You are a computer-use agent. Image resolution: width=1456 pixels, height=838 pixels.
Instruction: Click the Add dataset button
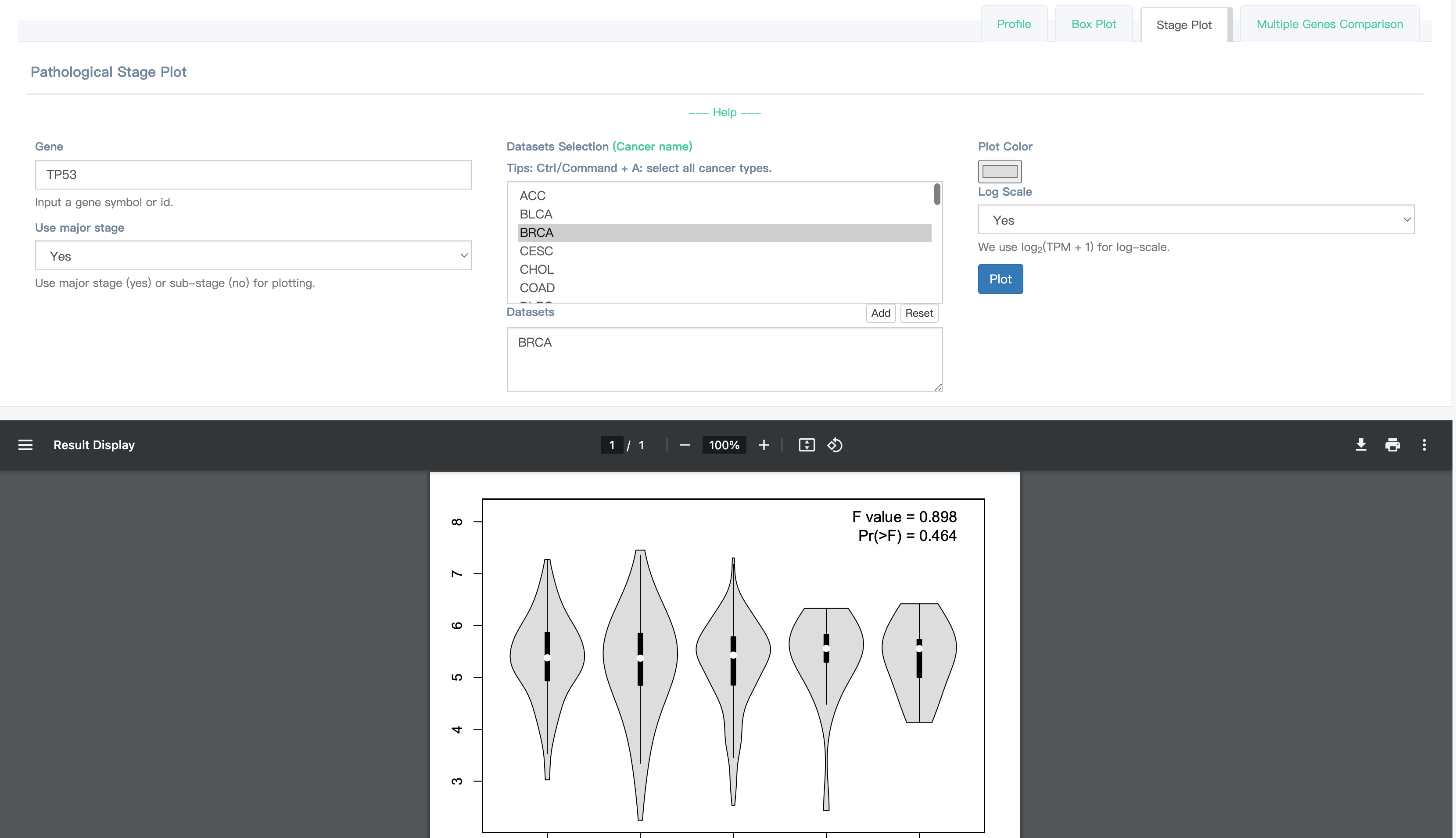click(x=881, y=313)
